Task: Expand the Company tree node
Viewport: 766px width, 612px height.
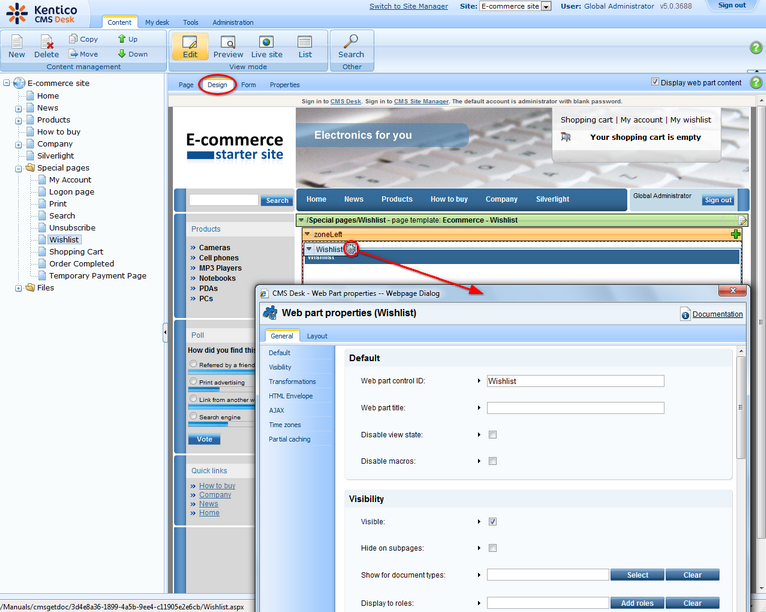Action: pyautogui.click(x=18, y=144)
